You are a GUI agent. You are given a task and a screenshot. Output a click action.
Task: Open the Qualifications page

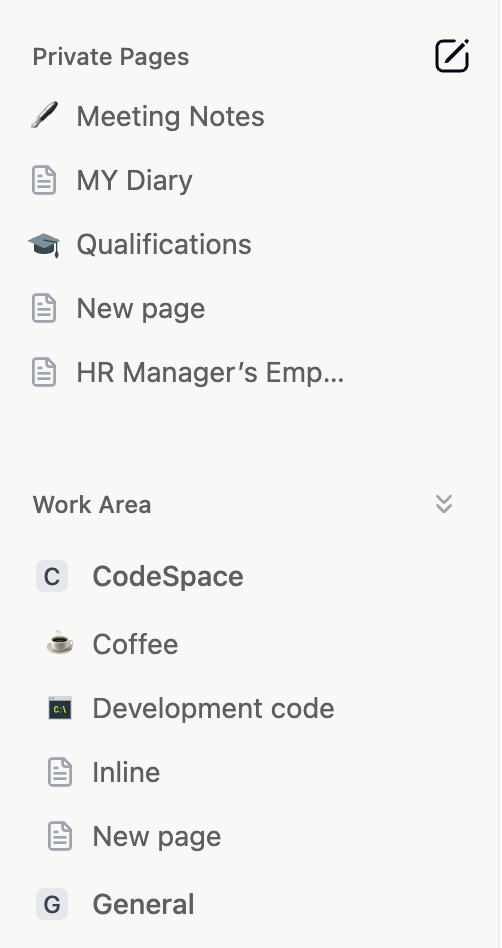click(164, 244)
